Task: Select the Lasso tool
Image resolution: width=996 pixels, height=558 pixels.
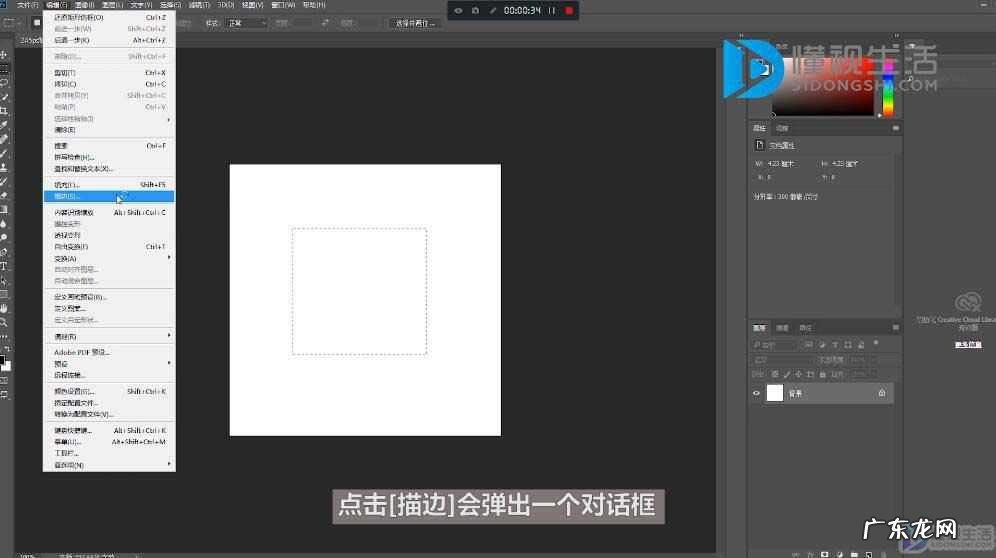Action: 4,83
